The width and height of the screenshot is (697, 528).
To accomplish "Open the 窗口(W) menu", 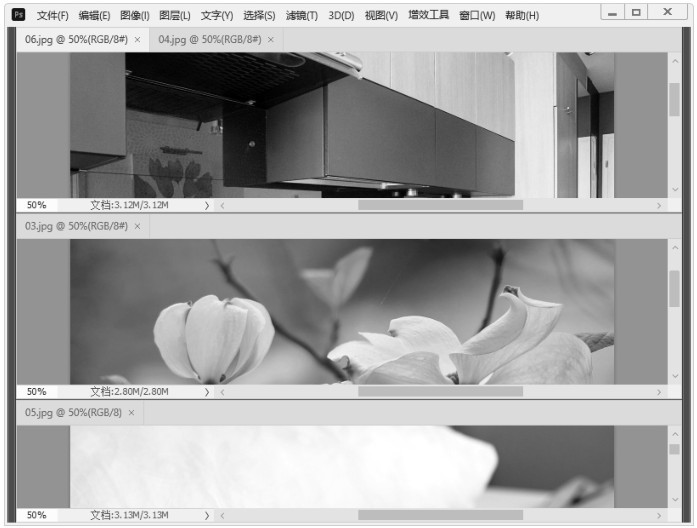I will (477, 16).
